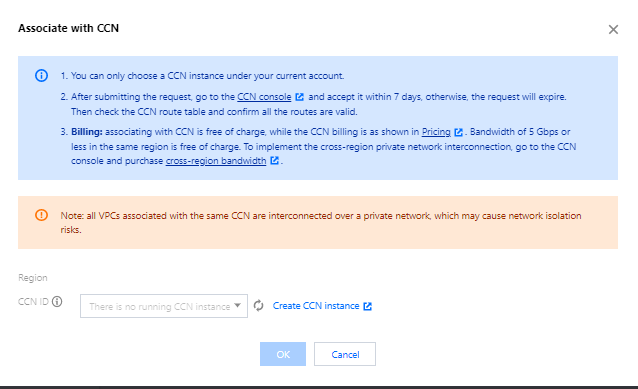Open the Create CCN instance link
The height and width of the screenshot is (389, 638).
316,306
